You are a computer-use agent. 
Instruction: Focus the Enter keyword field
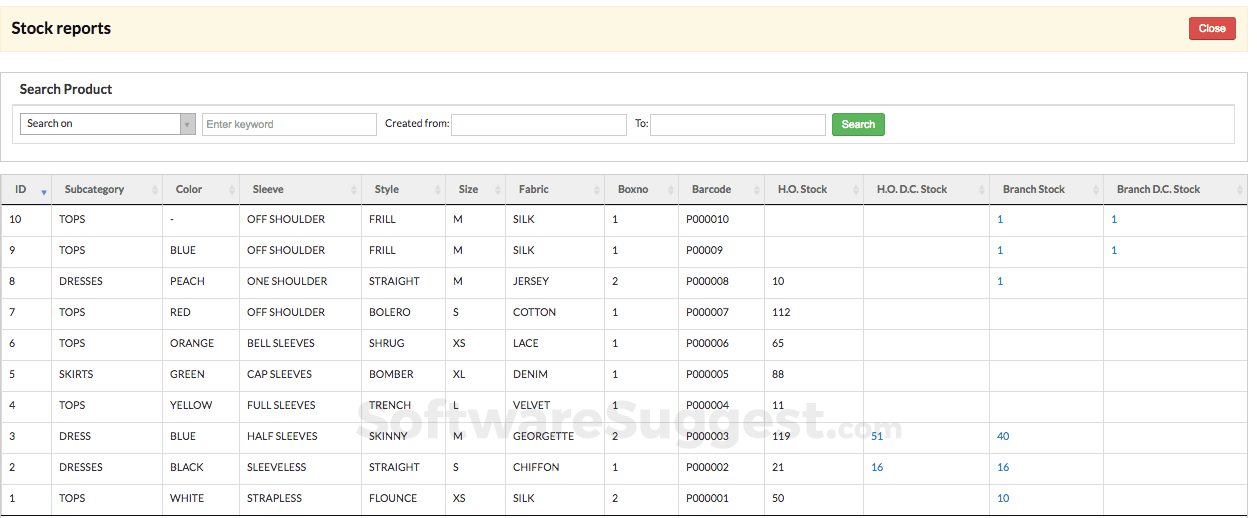(x=289, y=124)
